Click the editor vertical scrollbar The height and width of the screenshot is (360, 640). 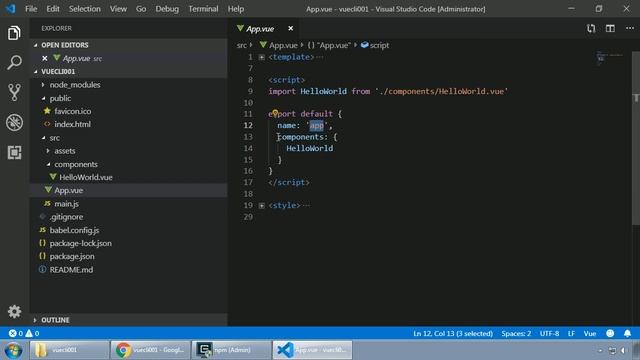[636, 139]
